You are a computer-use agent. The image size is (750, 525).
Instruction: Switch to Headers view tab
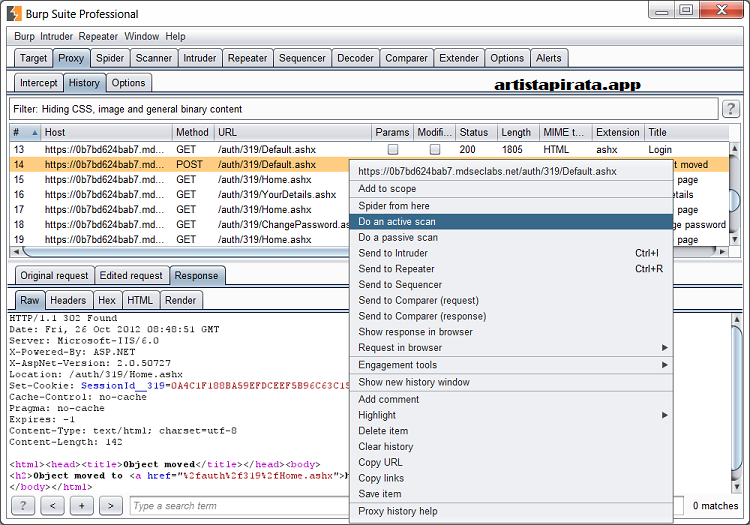68,301
